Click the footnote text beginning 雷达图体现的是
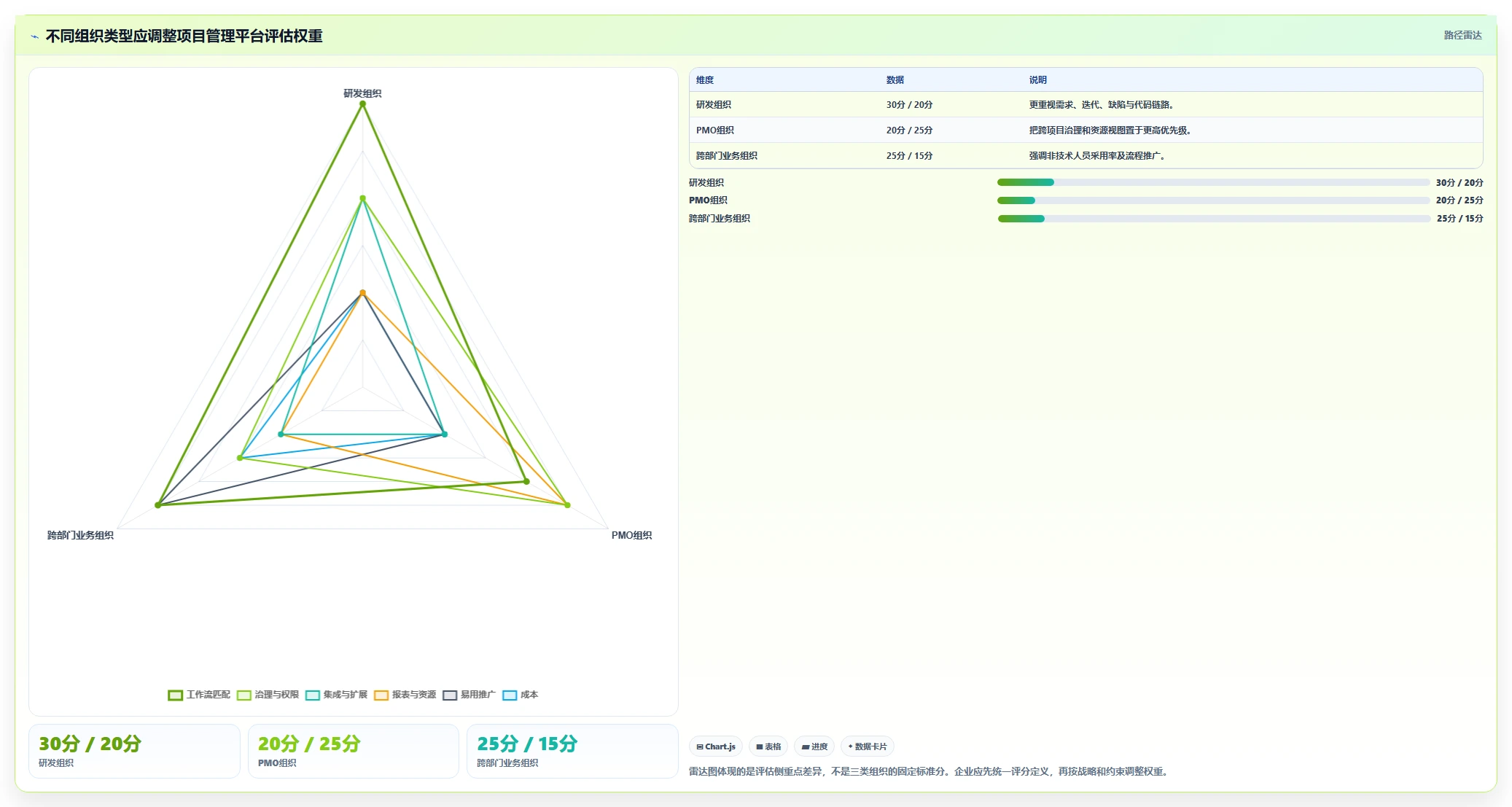 click(930, 771)
